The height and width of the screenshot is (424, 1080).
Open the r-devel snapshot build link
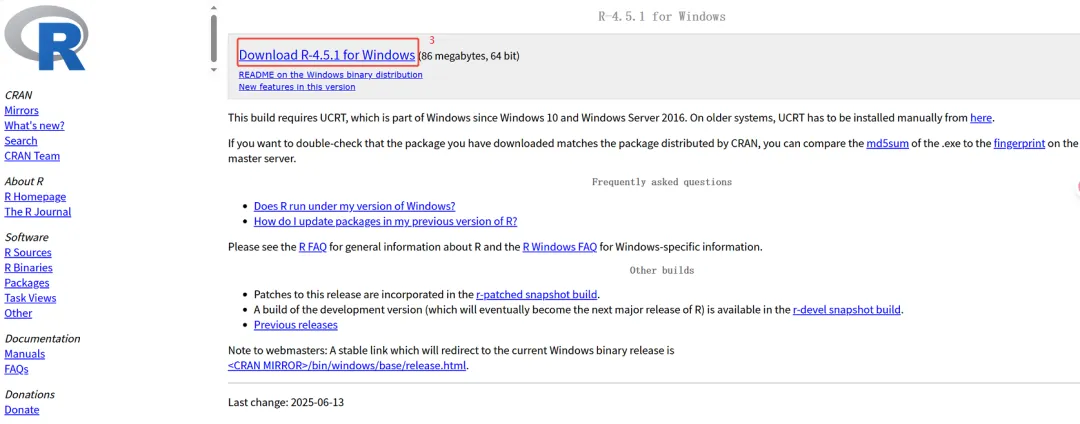[847, 310]
